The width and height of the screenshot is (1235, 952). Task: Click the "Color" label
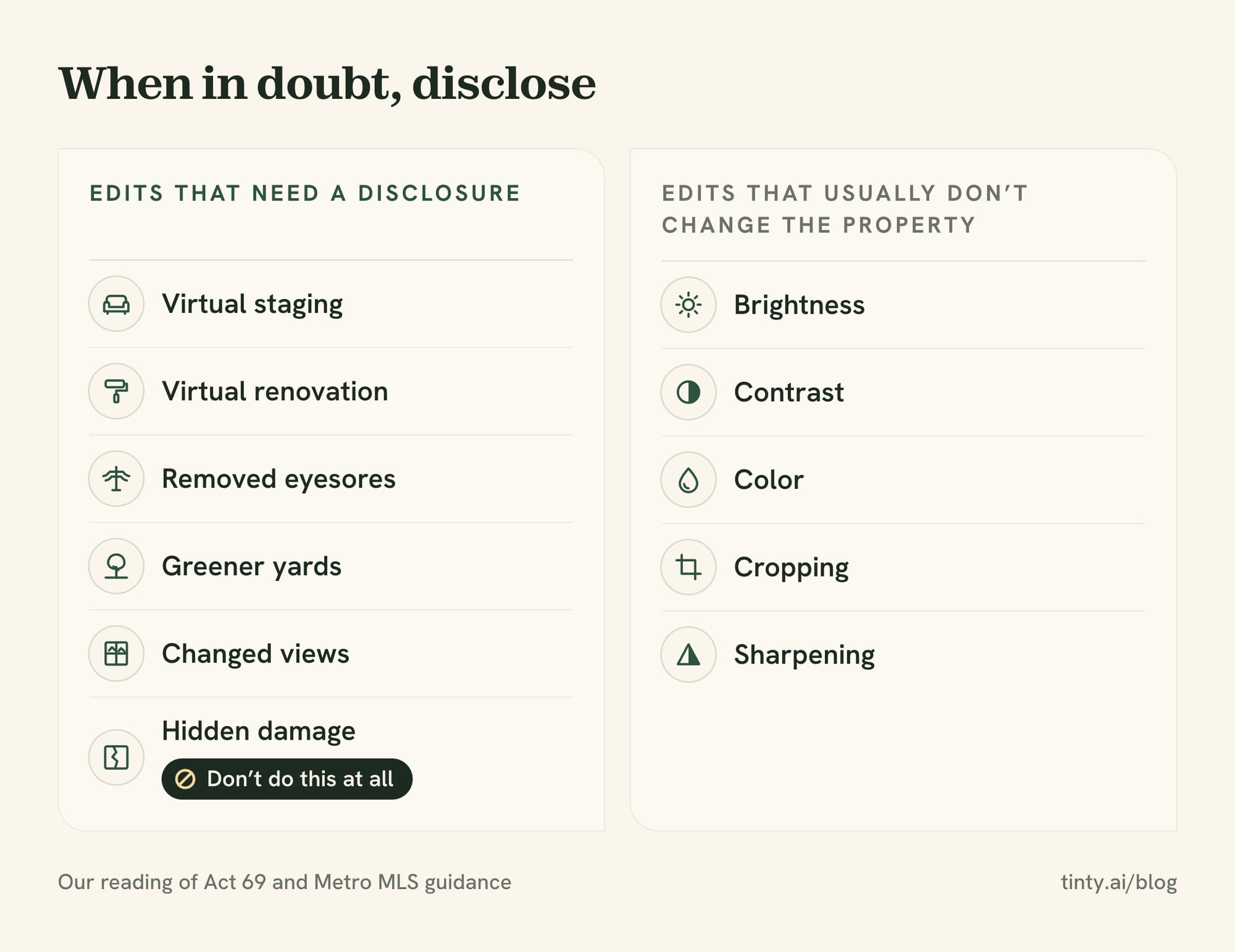pyautogui.click(x=769, y=480)
